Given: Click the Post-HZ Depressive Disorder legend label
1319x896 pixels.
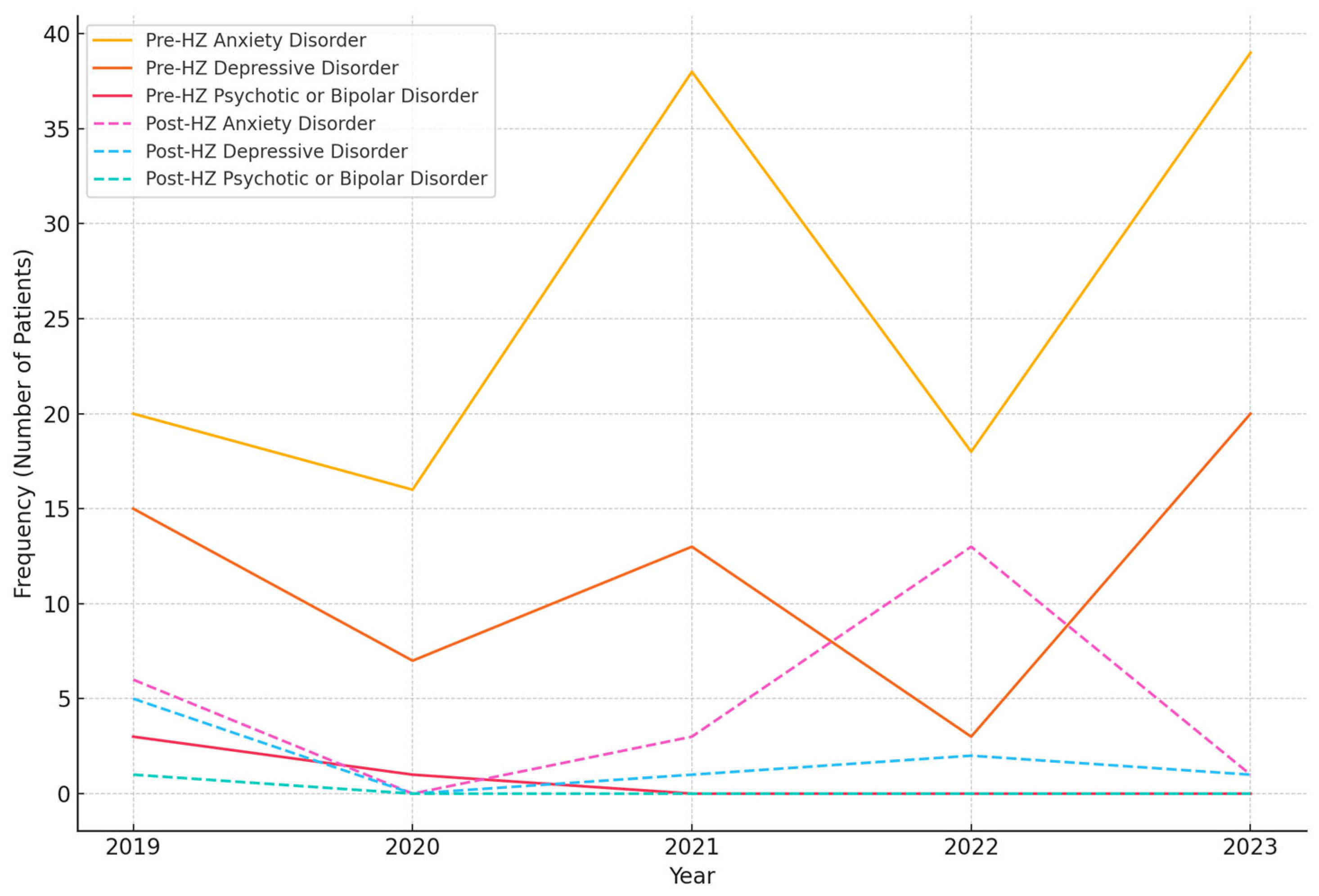Looking at the screenshot, I should click(276, 152).
